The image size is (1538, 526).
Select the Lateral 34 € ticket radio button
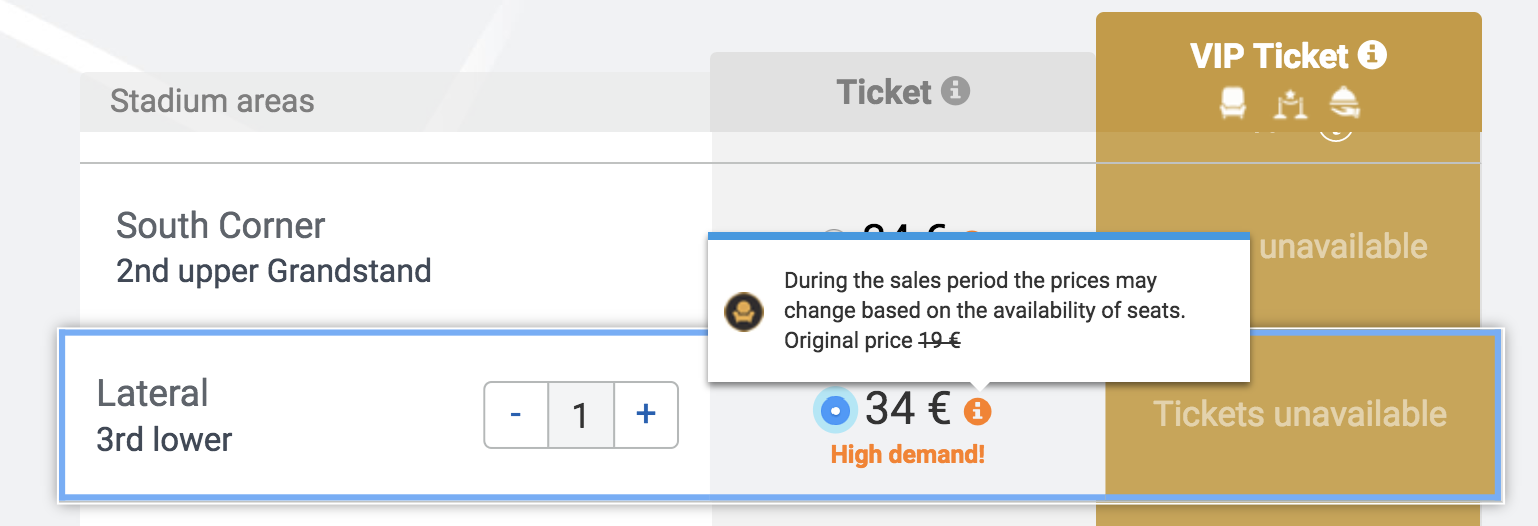point(836,410)
